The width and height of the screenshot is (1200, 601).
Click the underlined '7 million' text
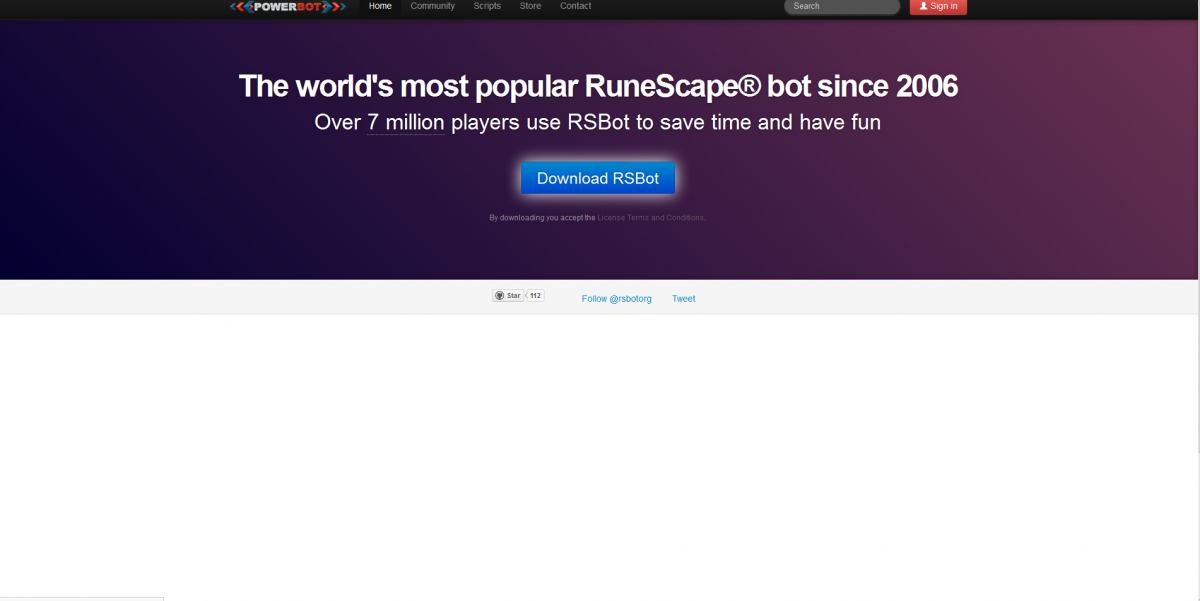click(405, 123)
